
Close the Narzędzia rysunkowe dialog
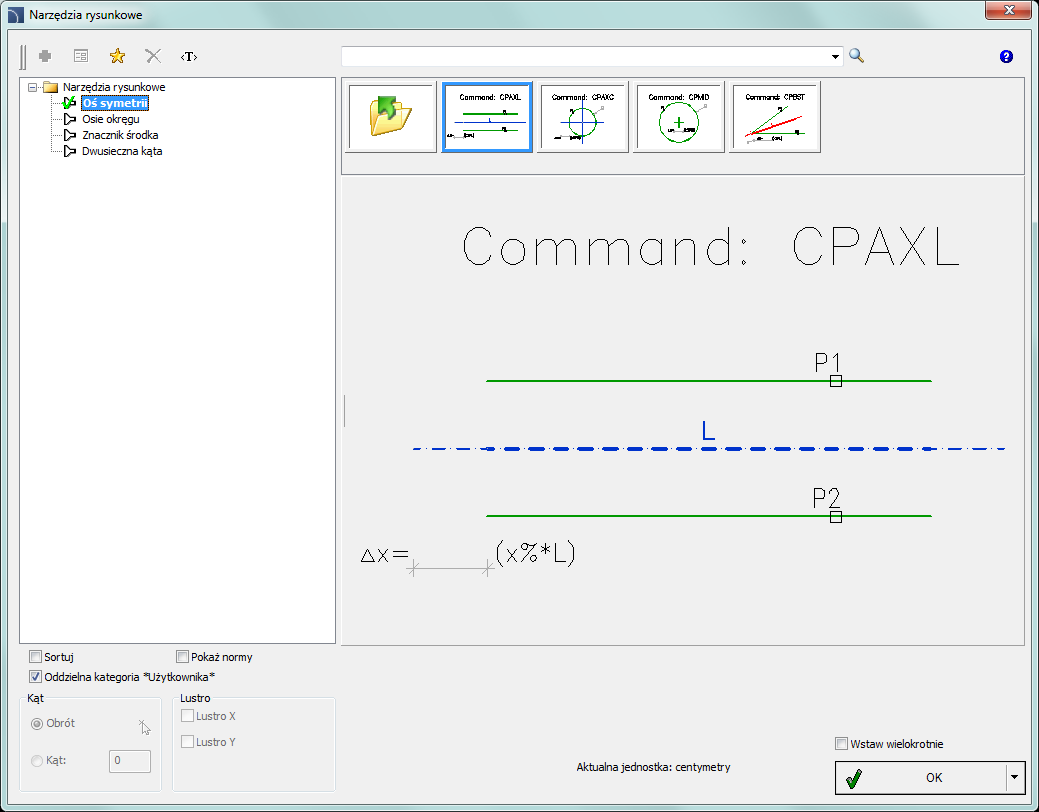[x=1009, y=10]
